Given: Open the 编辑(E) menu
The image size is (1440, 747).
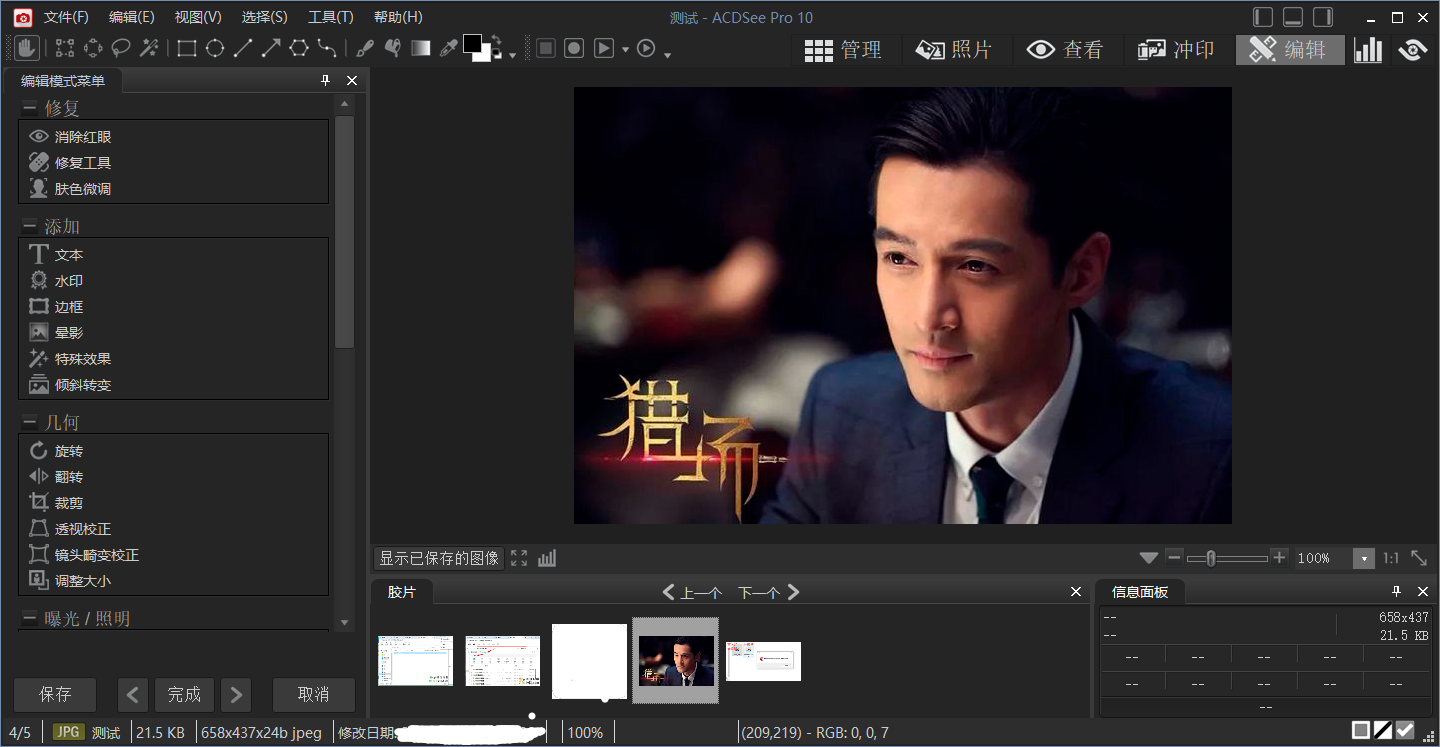Looking at the screenshot, I should 131,17.
